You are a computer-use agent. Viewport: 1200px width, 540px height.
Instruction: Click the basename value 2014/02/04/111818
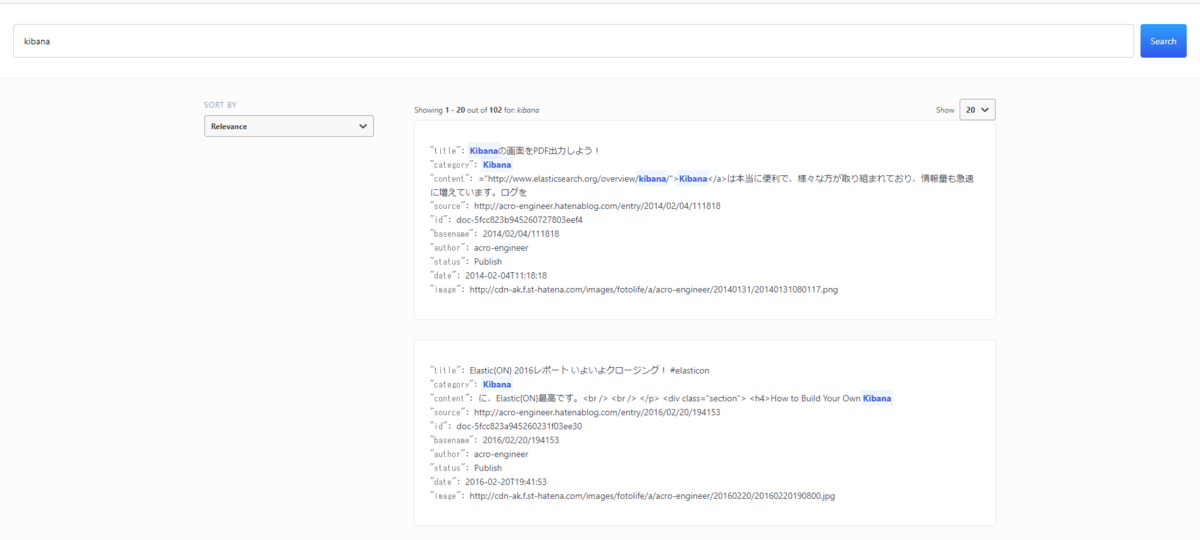pyautogui.click(x=521, y=234)
